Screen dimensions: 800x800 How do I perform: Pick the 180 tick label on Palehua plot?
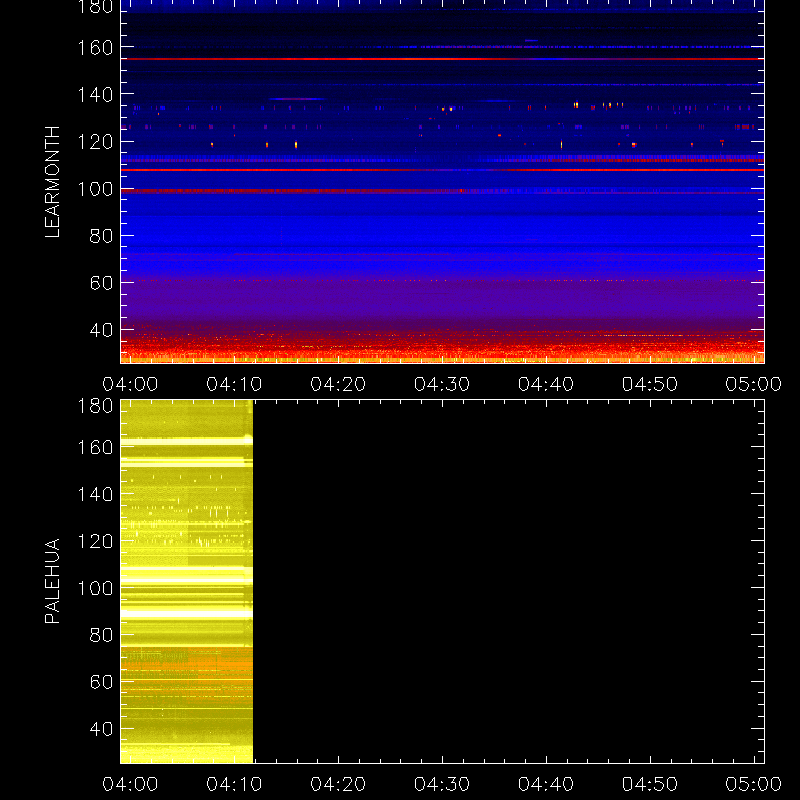[x=95, y=406]
